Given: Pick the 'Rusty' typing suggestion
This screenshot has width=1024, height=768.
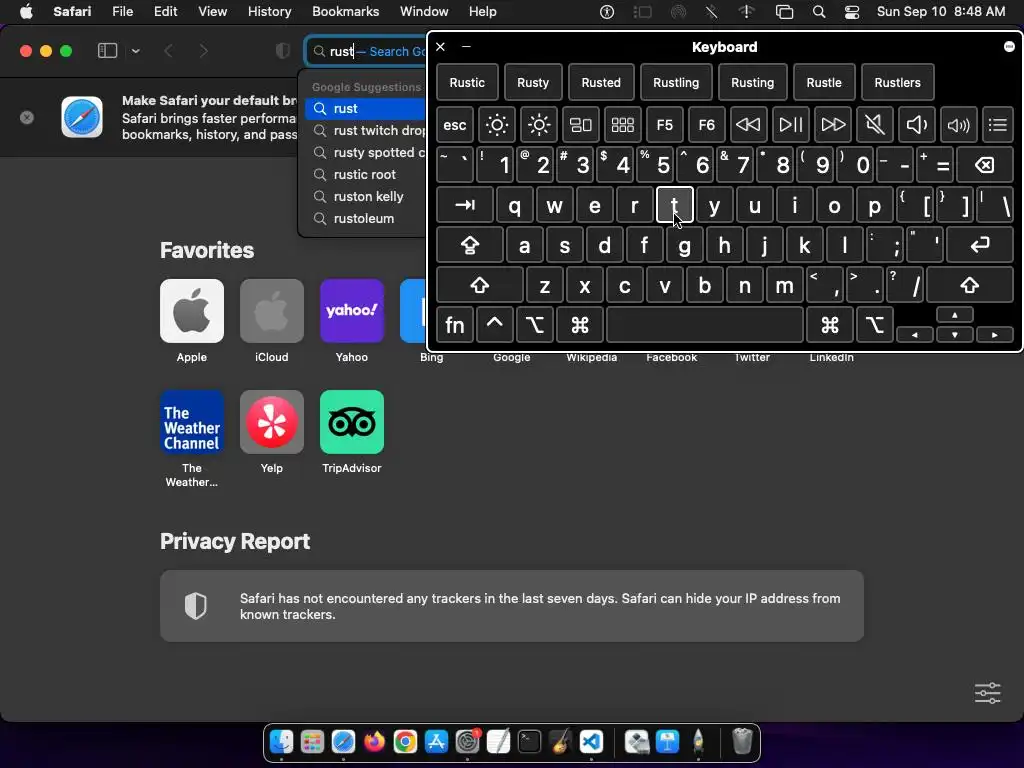Looking at the screenshot, I should (x=533, y=83).
